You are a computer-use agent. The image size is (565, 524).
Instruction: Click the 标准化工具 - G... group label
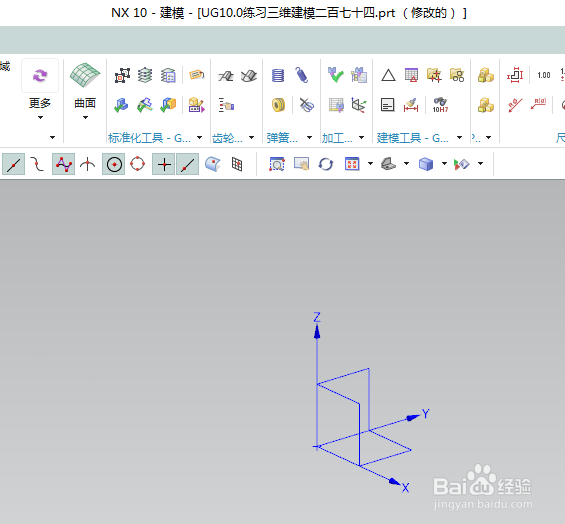click(149, 138)
